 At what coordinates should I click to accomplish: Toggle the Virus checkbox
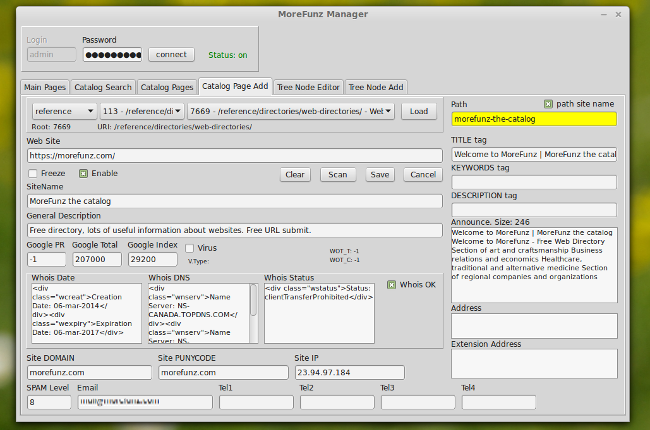pos(189,248)
